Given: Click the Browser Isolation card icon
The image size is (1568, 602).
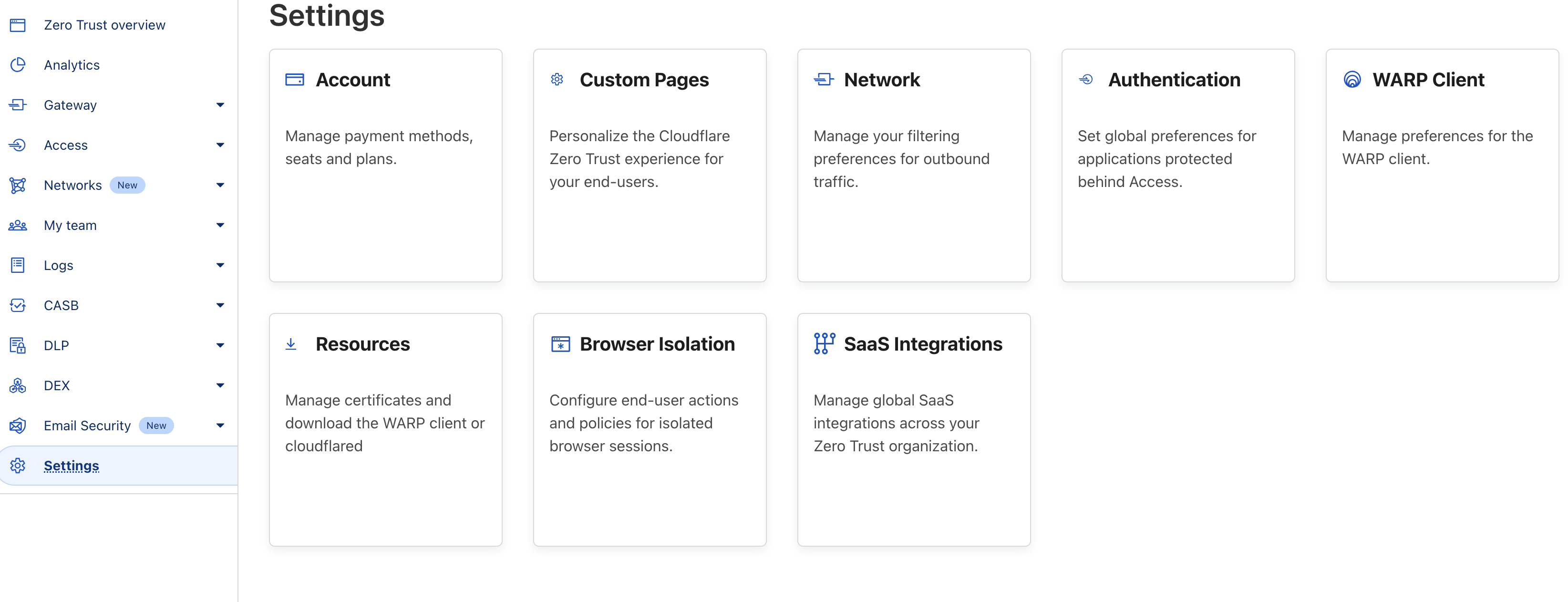Looking at the screenshot, I should 560,344.
